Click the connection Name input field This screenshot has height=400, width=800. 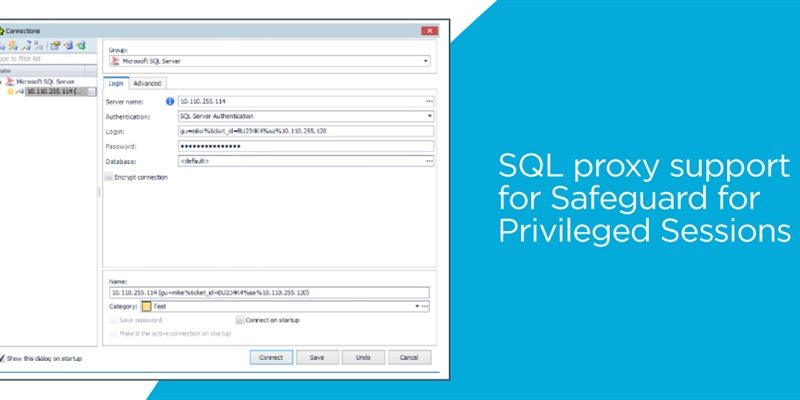[269, 293]
